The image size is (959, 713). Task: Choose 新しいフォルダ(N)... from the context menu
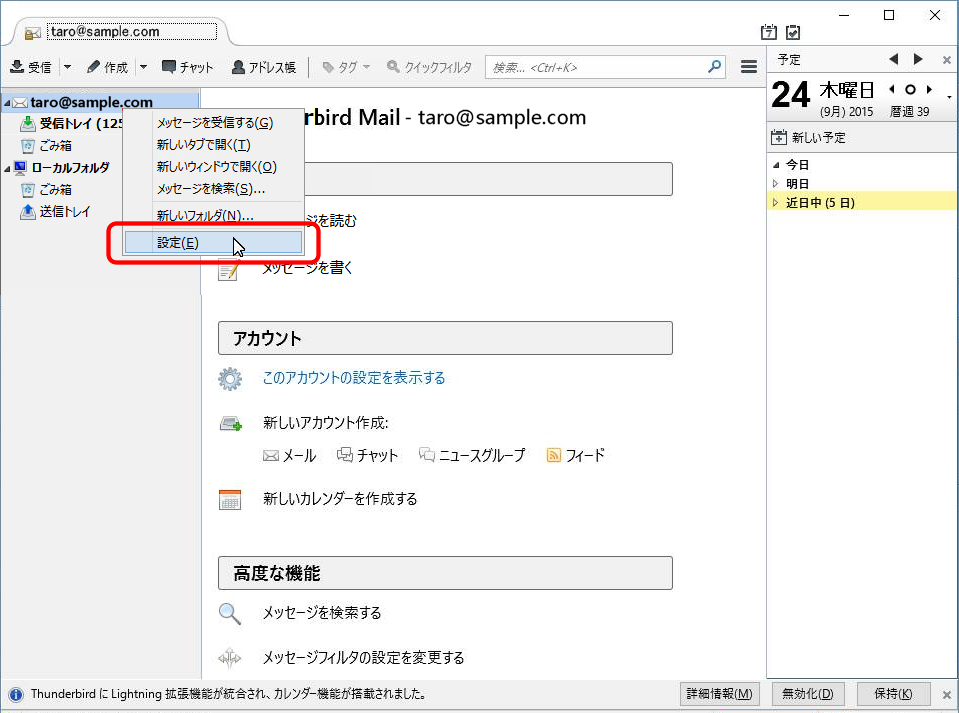(x=204, y=215)
